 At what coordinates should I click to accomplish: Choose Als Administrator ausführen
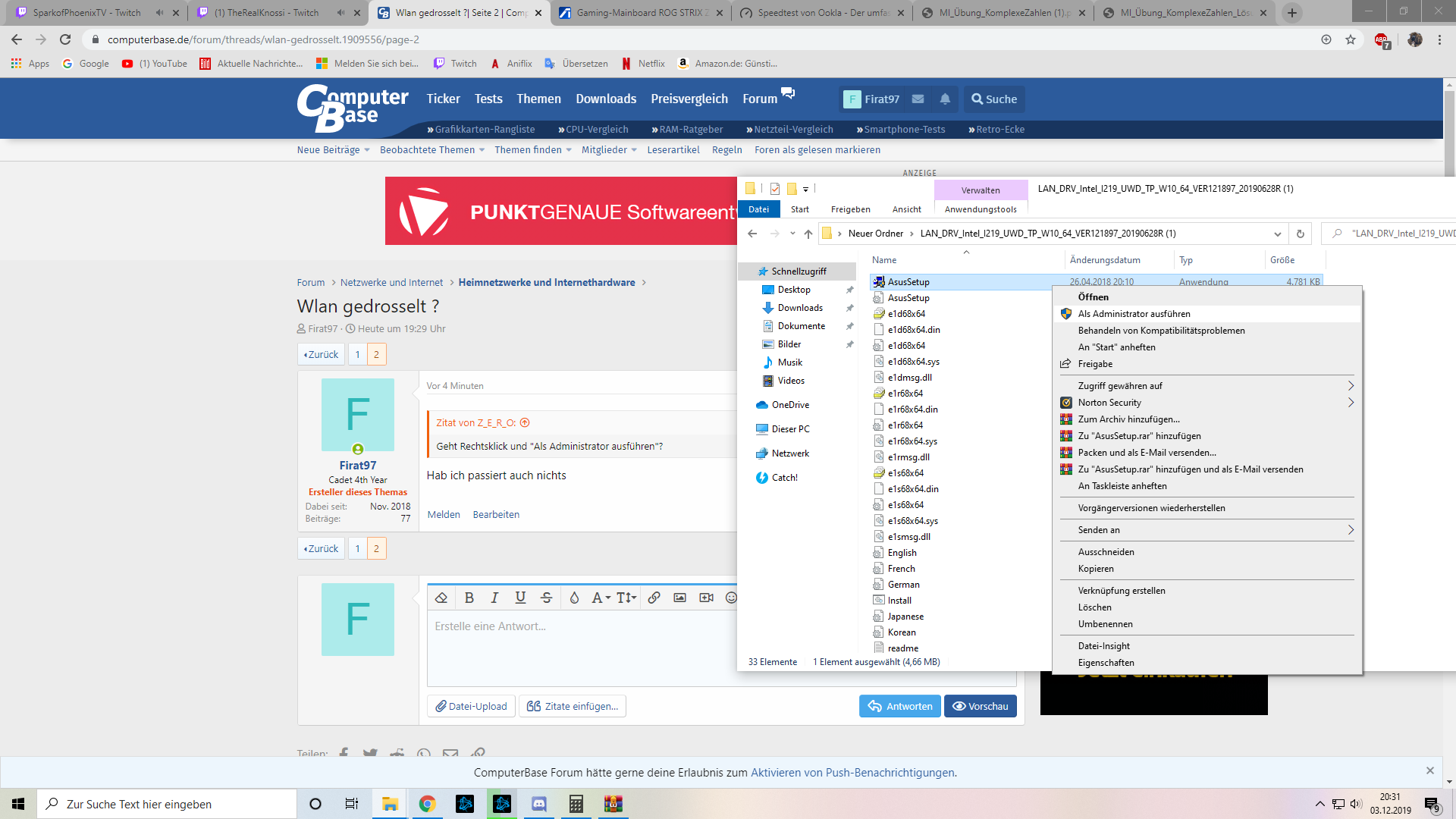(1134, 314)
